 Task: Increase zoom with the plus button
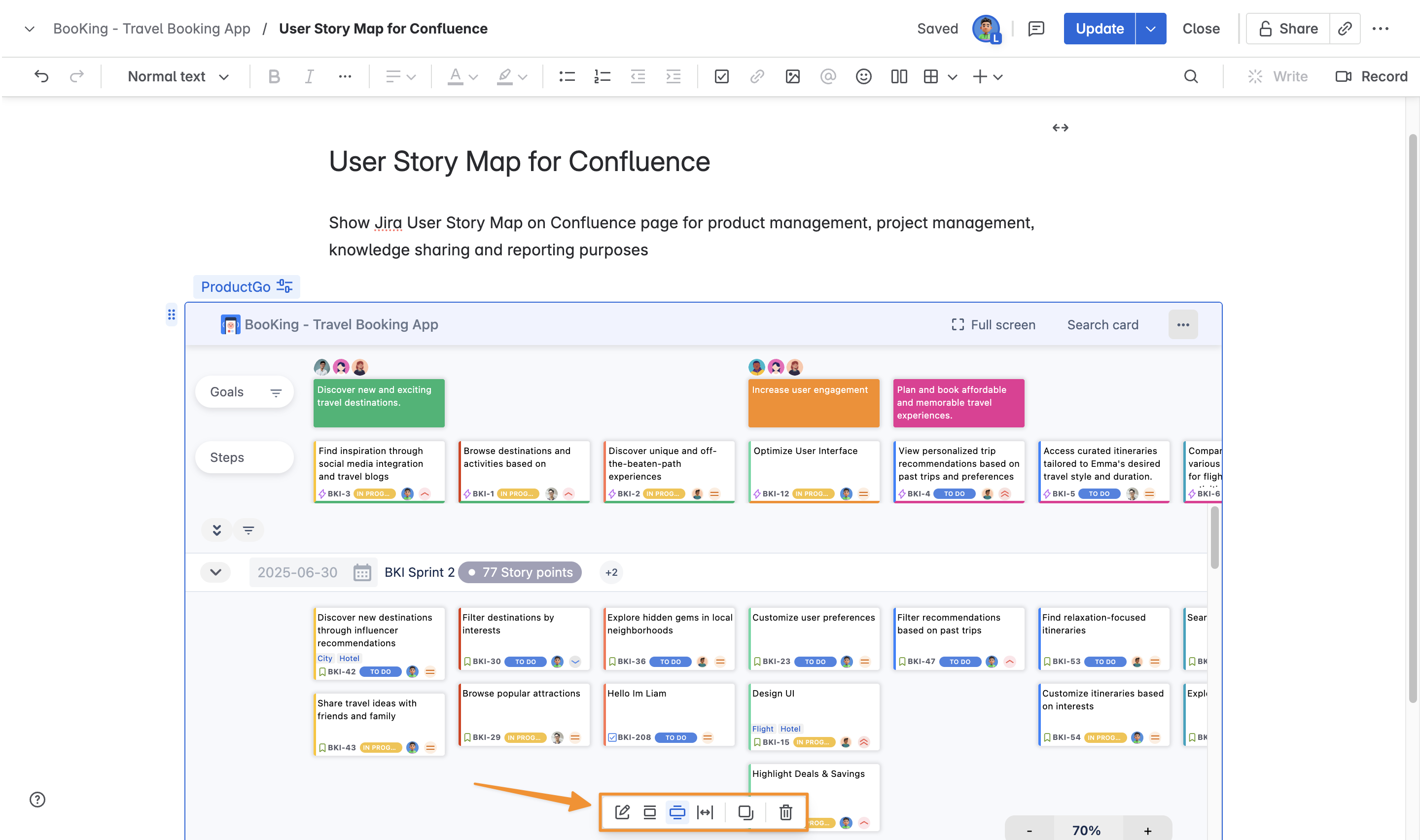(1147, 830)
